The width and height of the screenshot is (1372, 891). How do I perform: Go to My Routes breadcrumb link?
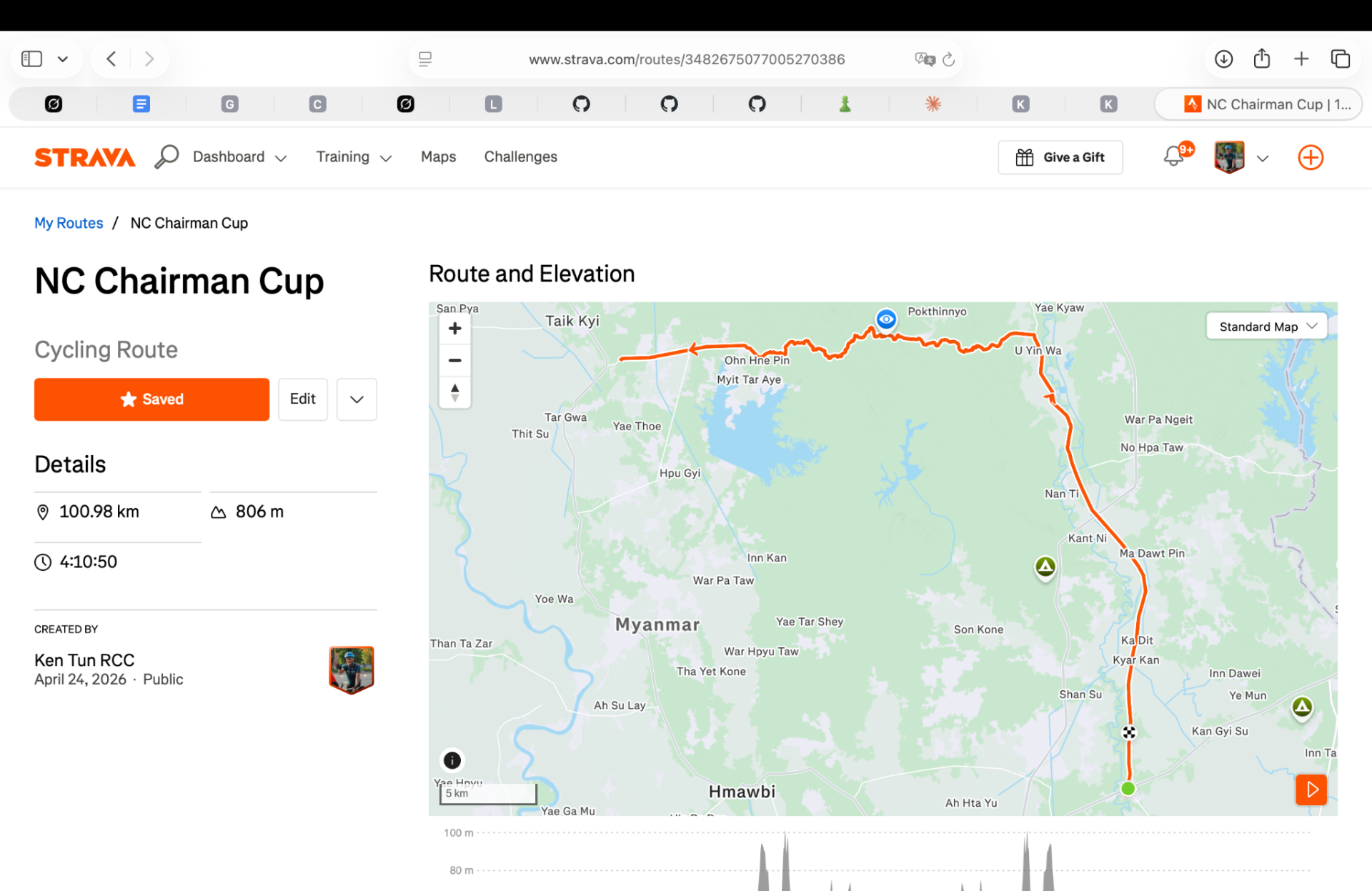pos(69,223)
